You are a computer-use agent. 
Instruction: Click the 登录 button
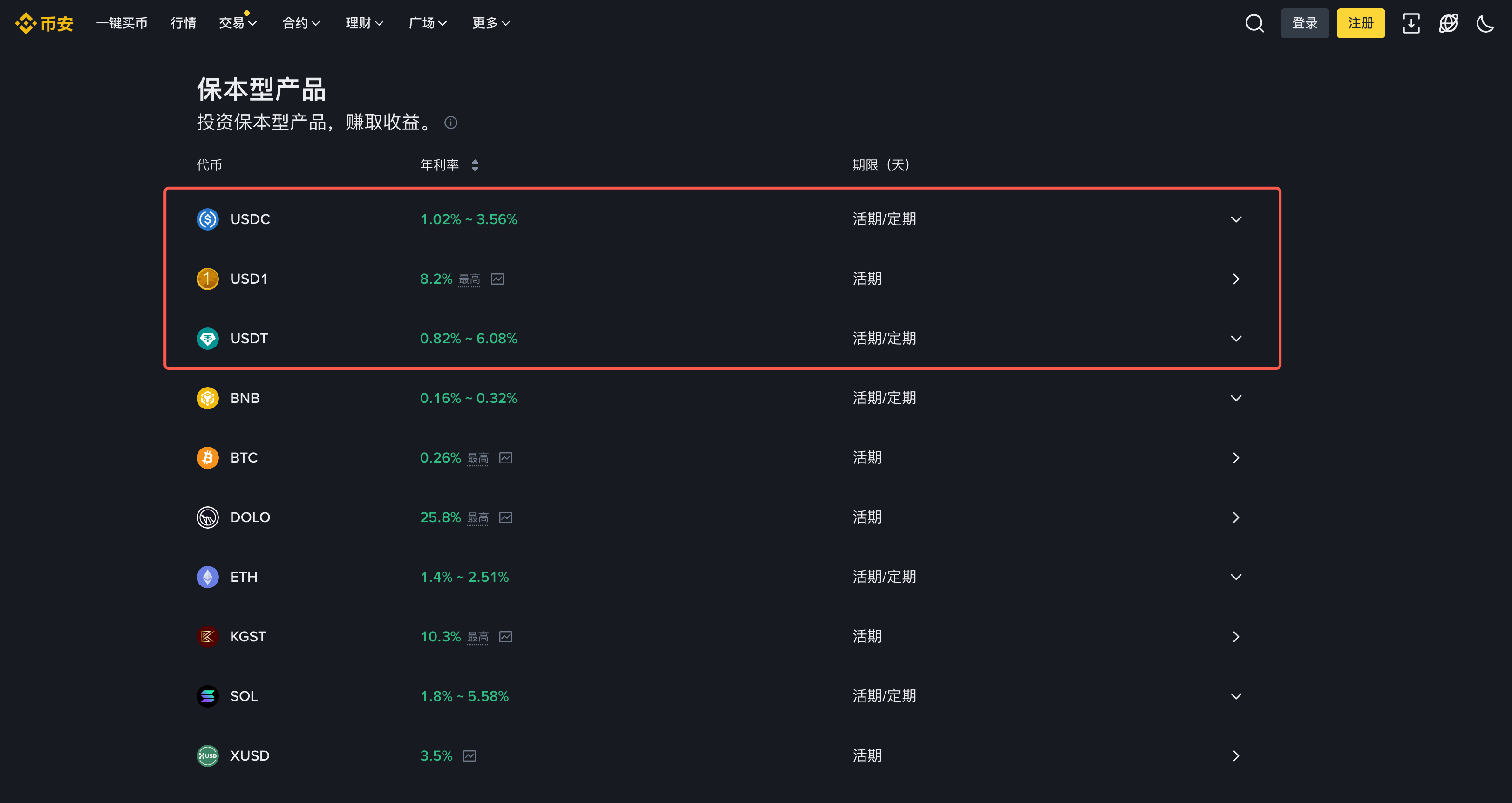pos(1305,23)
